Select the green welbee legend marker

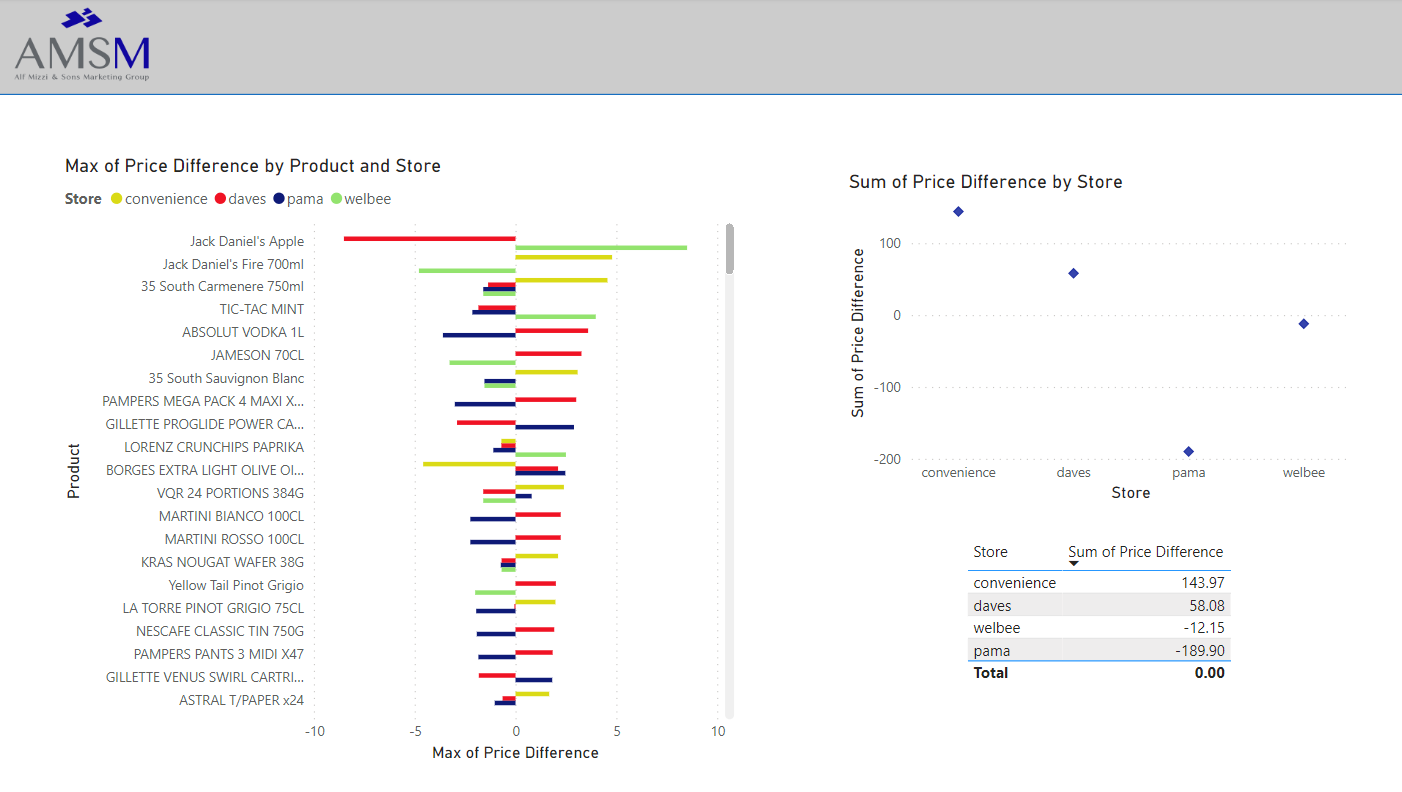click(336, 199)
